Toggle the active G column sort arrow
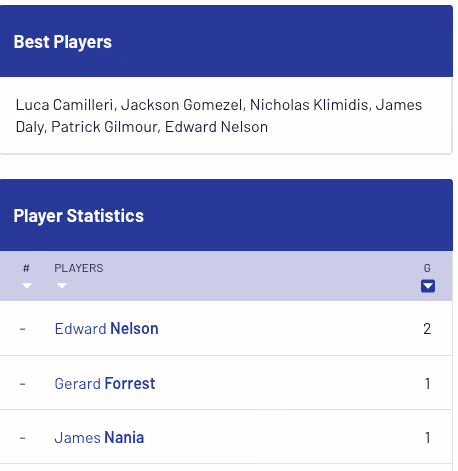The image size is (458, 471). (428, 286)
